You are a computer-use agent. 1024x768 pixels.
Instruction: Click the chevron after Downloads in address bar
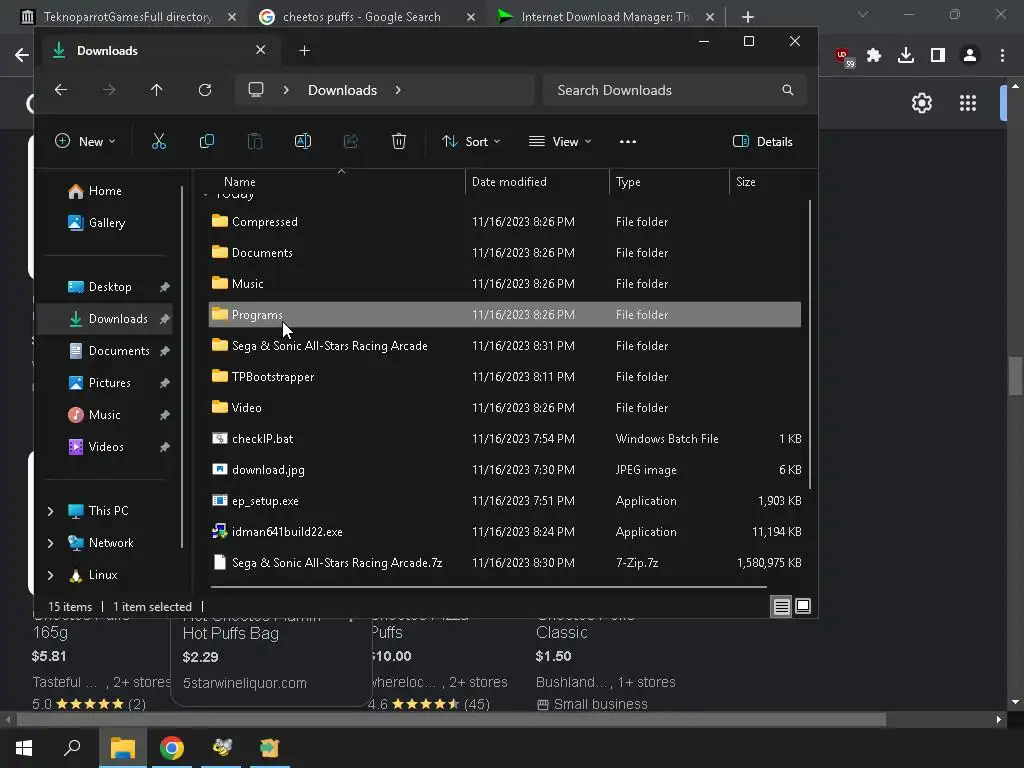point(398,90)
